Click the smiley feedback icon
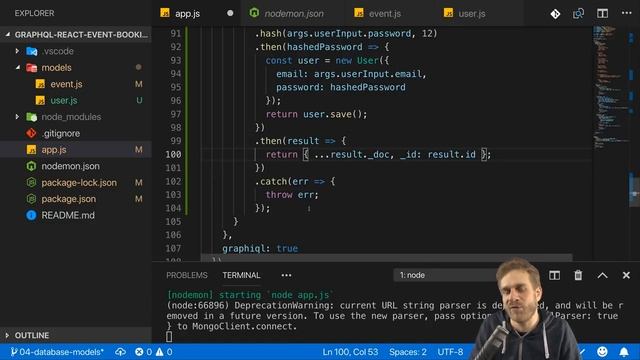 point(602,352)
